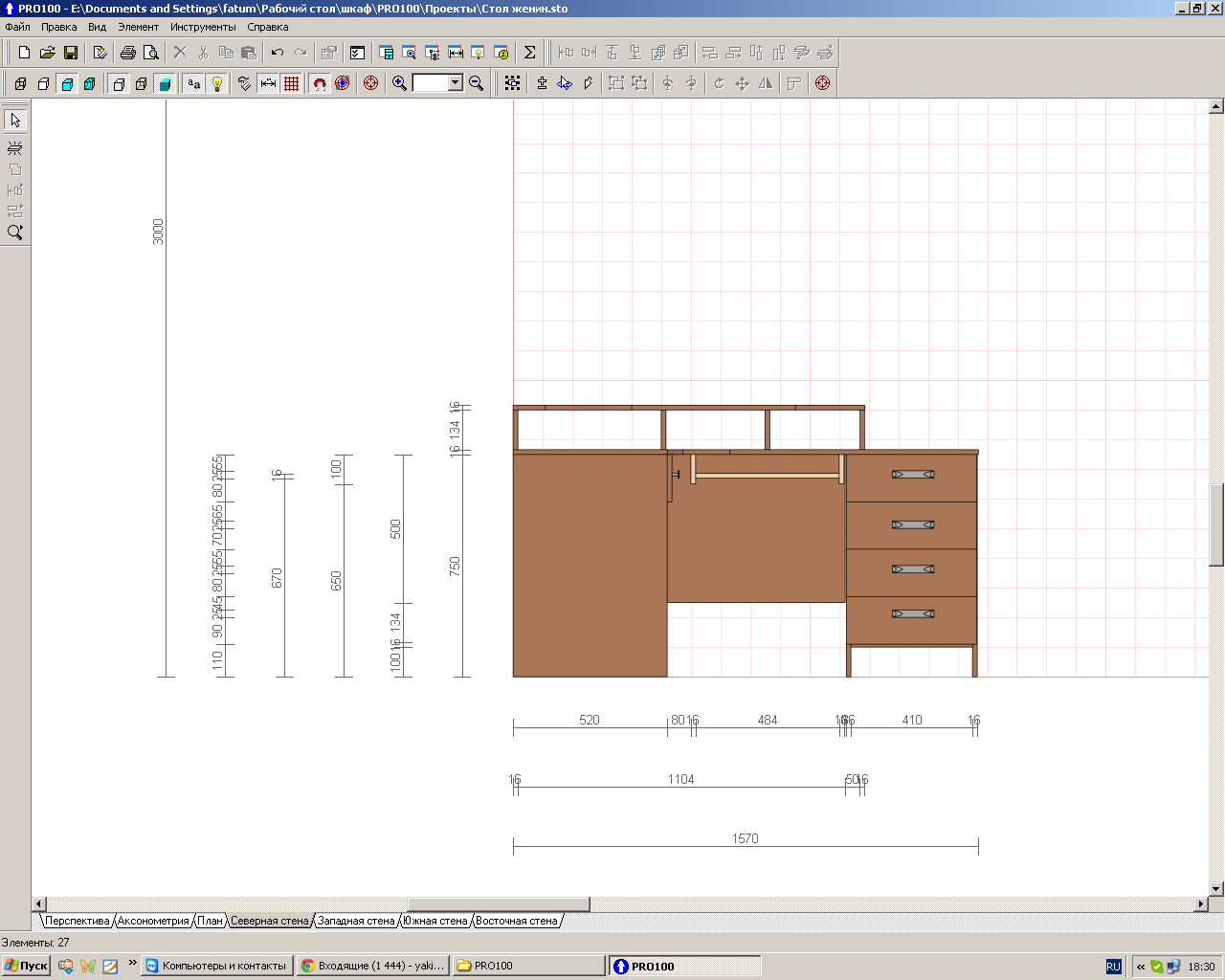
Task: Expand the zoom level dropdown arrow
Action: (x=456, y=83)
